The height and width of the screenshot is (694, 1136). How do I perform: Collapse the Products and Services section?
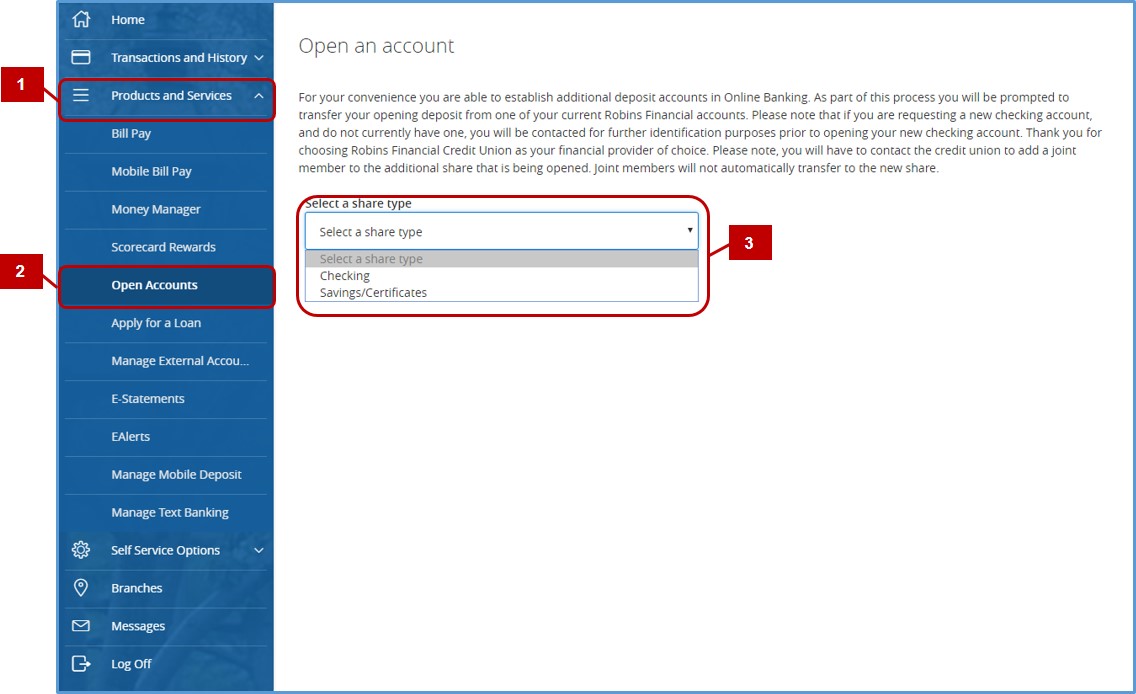click(x=259, y=95)
